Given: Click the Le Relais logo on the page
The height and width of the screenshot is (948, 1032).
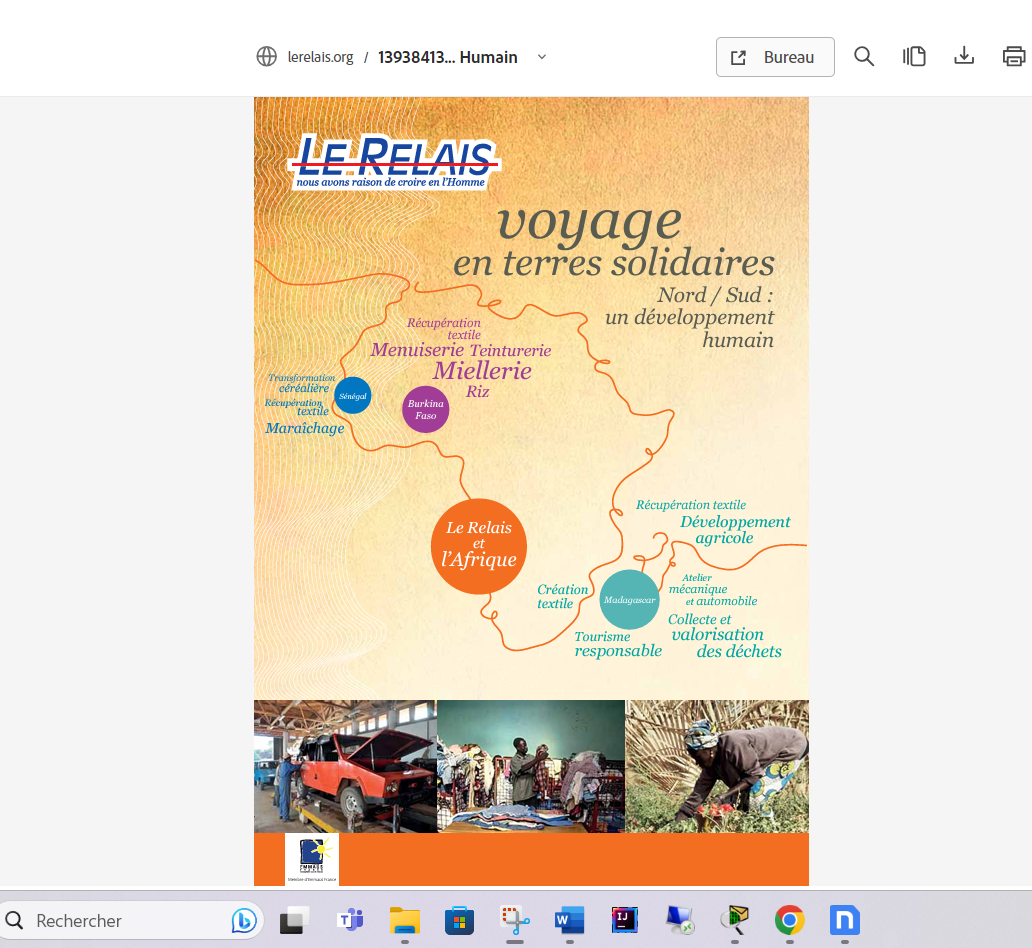Looking at the screenshot, I should point(394,162).
